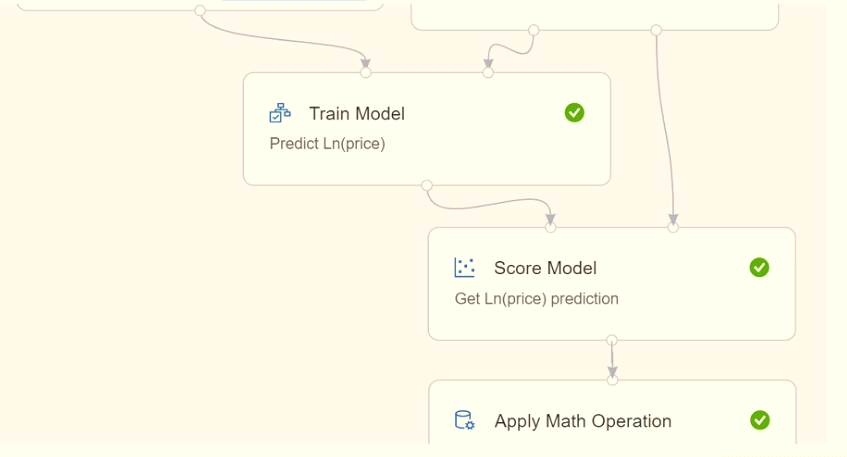Click green checkmark on Apply Math Operation
This screenshot has width=847, height=457.
coord(759,420)
